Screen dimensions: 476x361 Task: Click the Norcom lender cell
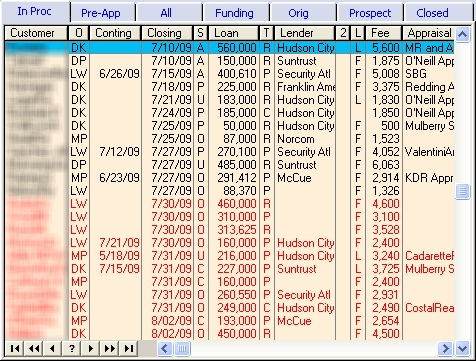click(305, 139)
